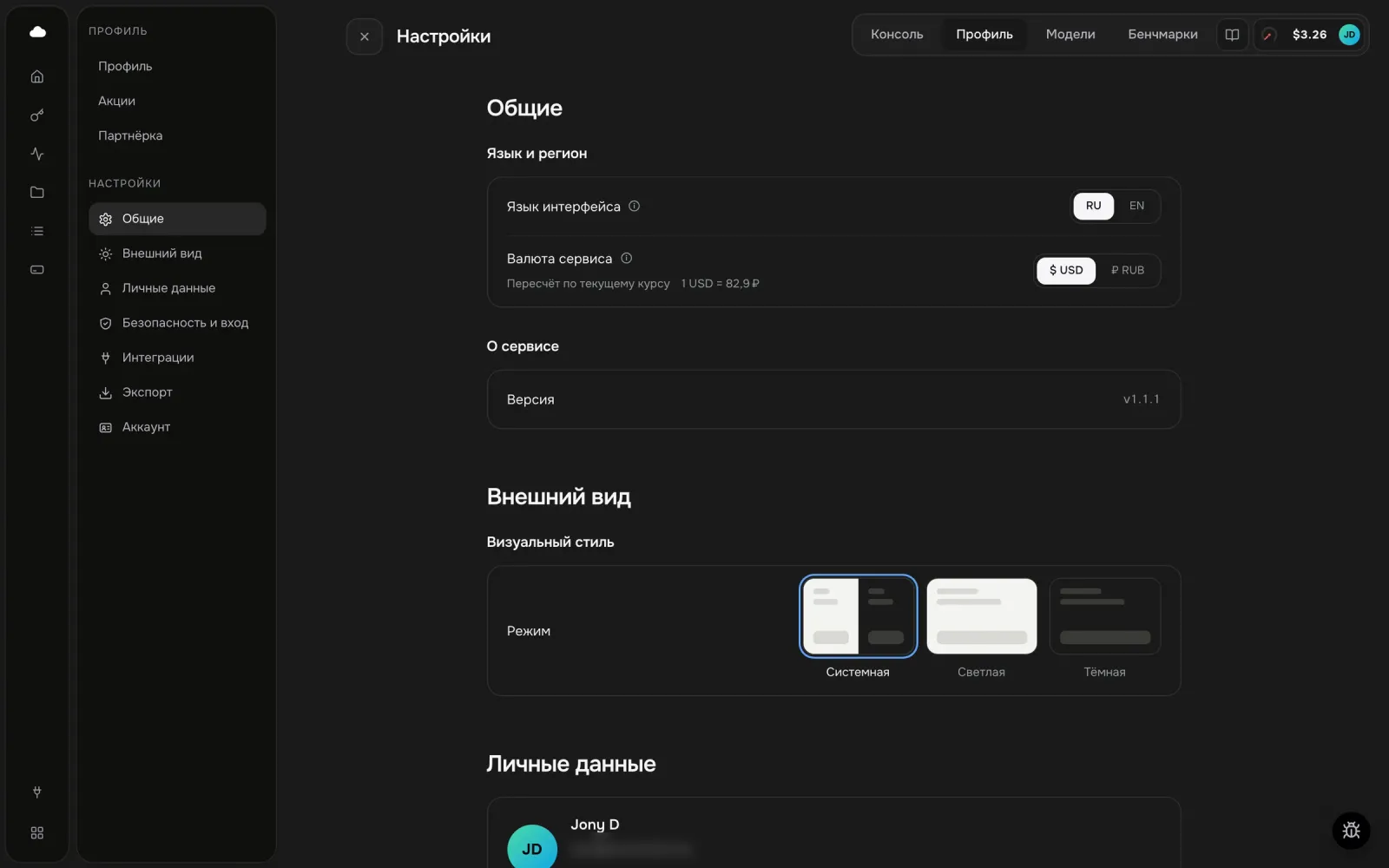1389x868 pixels.
Task: Go to Интеграции settings
Action: [177, 358]
